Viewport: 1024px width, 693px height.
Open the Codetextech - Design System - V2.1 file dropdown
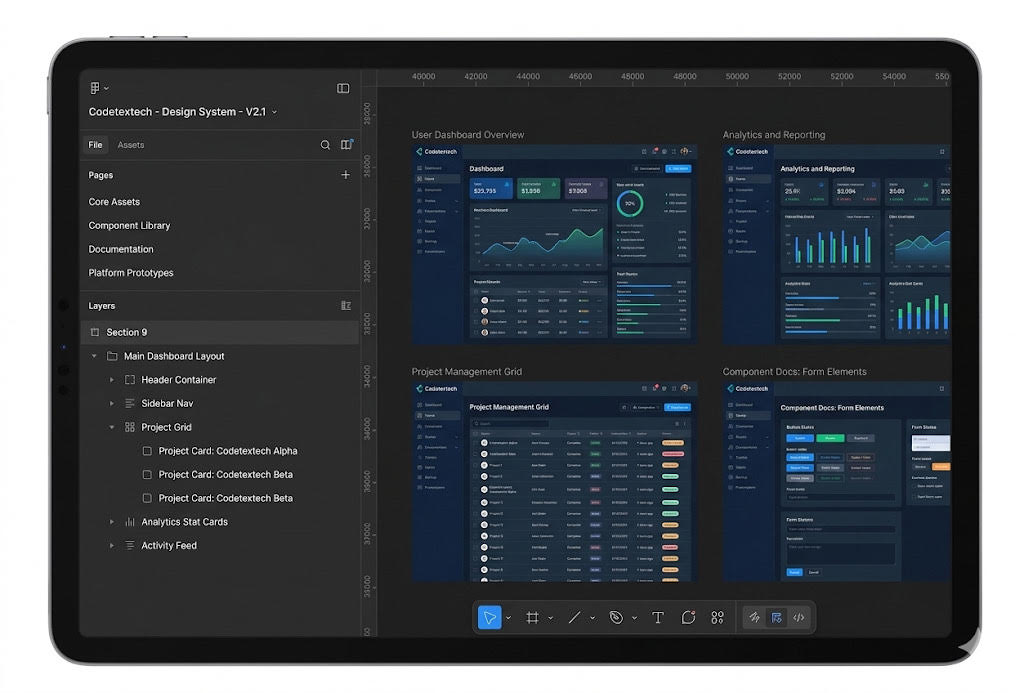(x=274, y=112)
